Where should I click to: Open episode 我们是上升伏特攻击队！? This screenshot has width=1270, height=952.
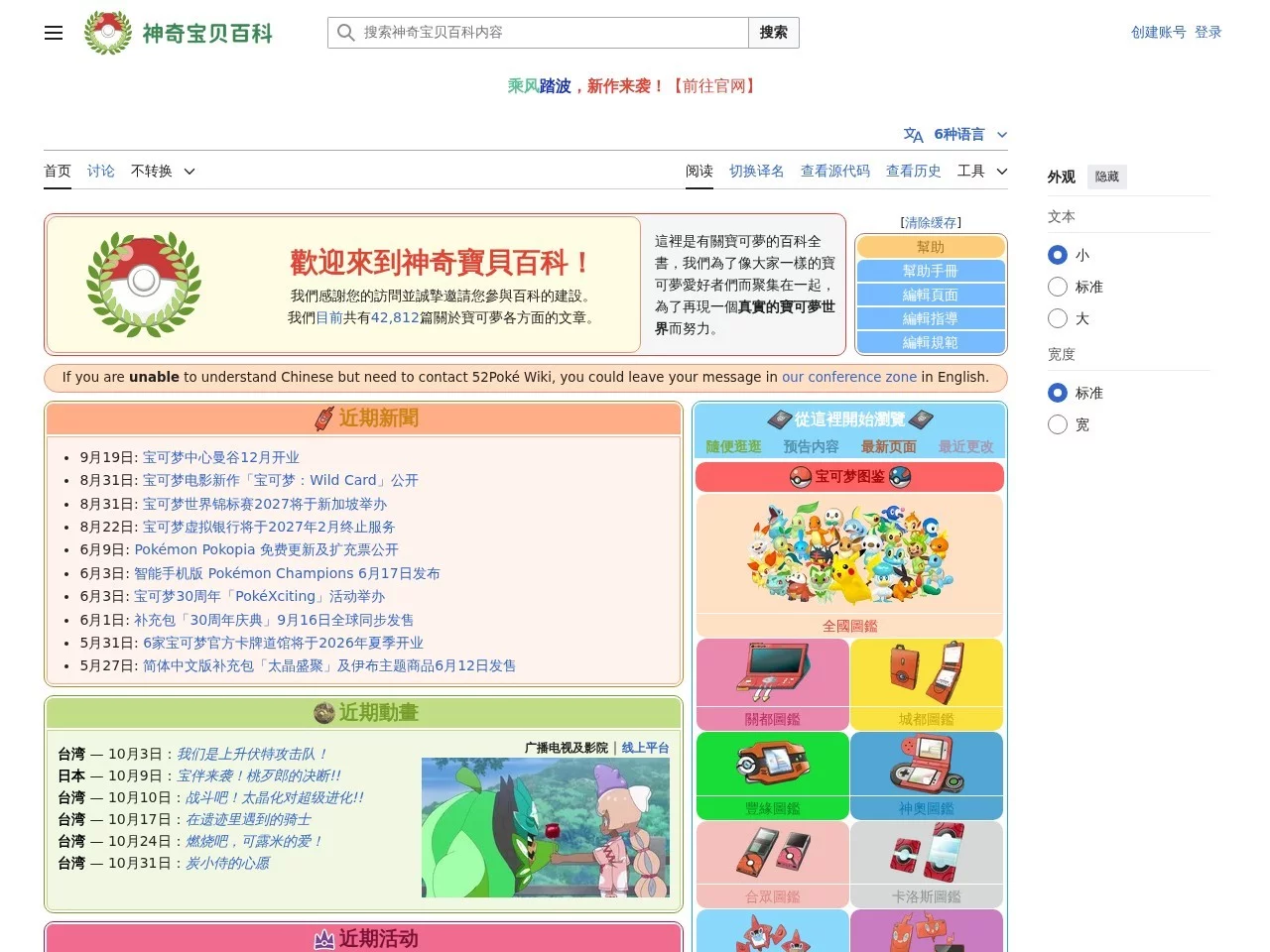(x=252, y=755)
